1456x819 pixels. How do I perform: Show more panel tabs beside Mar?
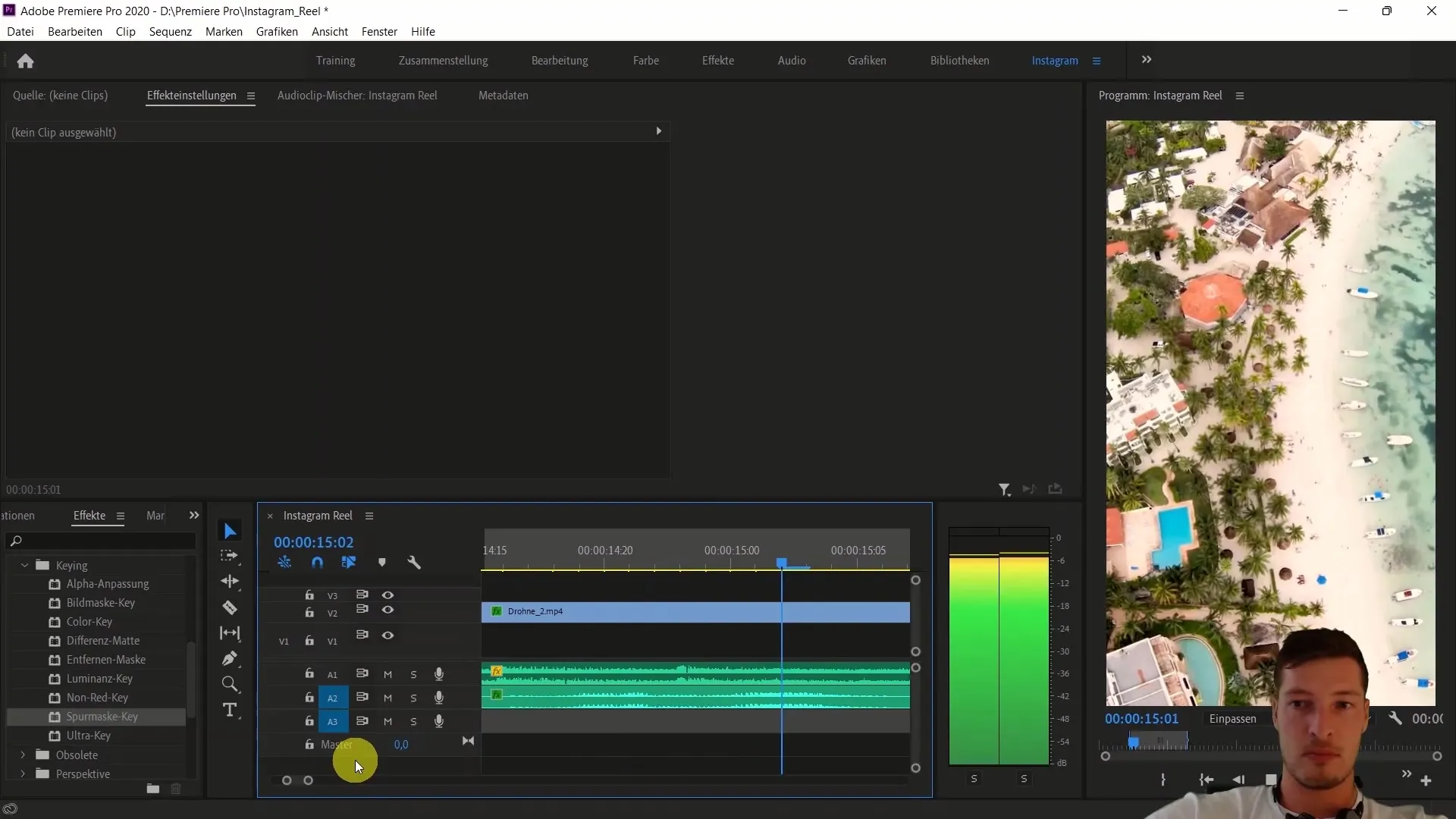pos(194,516)
